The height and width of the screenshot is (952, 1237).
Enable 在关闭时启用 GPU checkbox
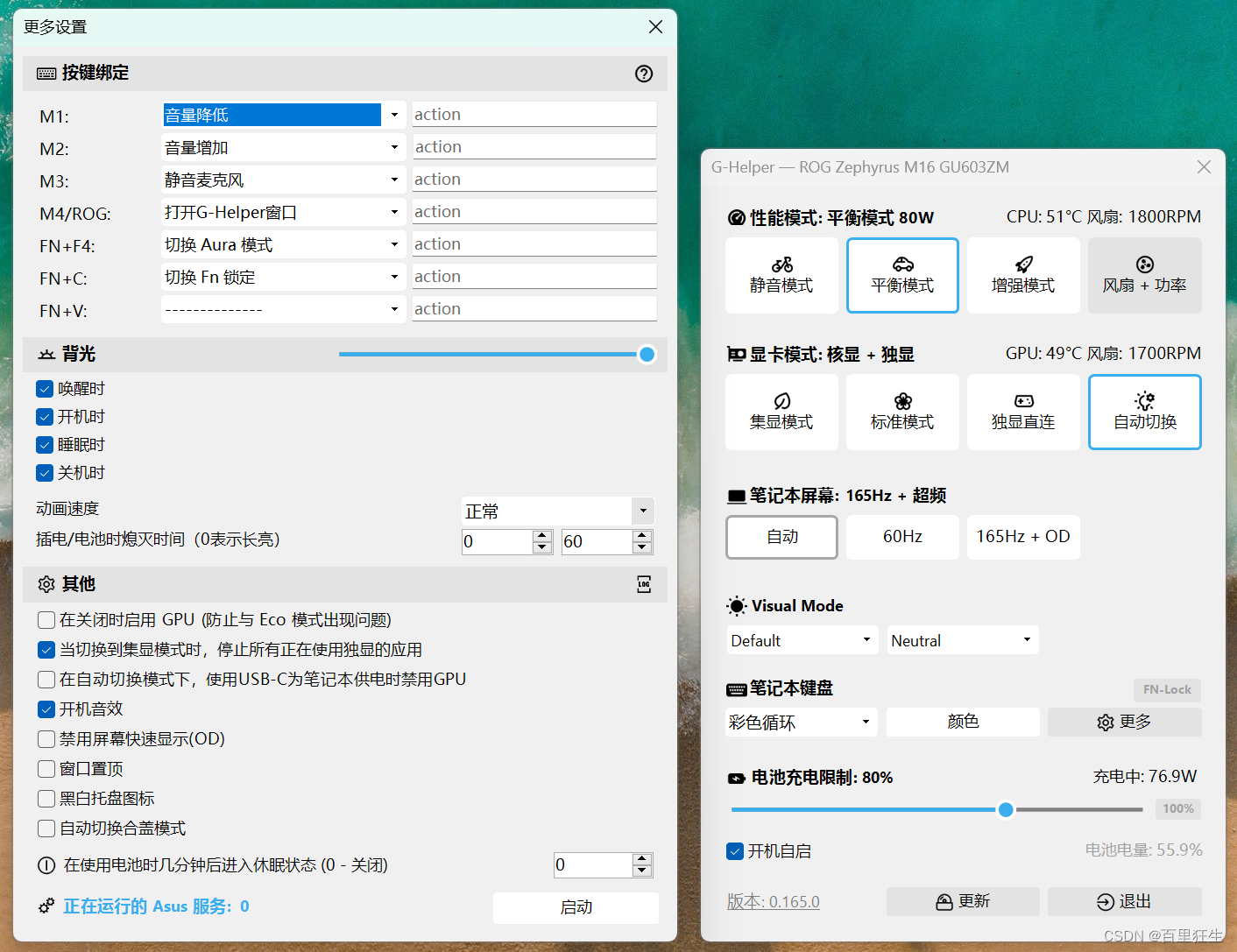coord(46,620)
